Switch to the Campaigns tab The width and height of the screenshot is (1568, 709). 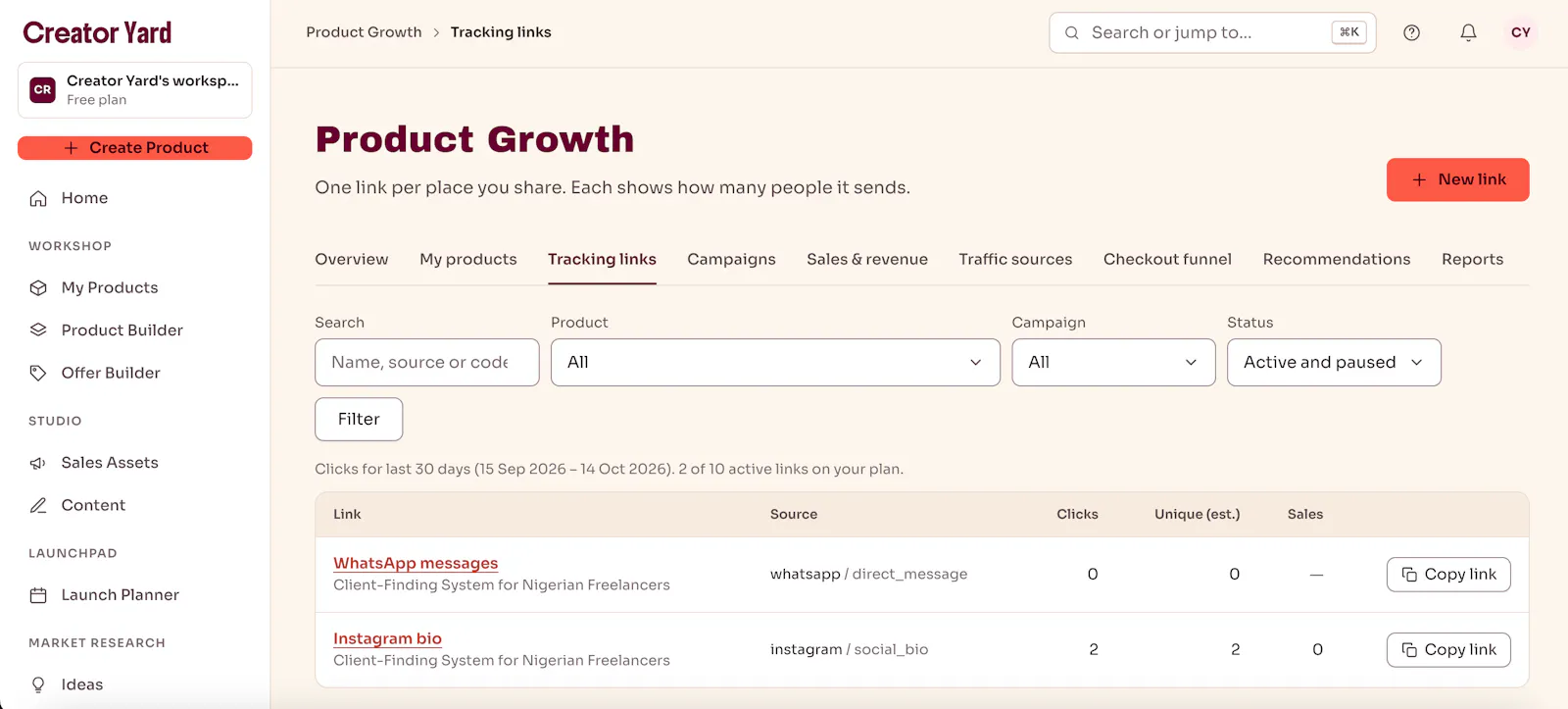[x=731, y=259]
